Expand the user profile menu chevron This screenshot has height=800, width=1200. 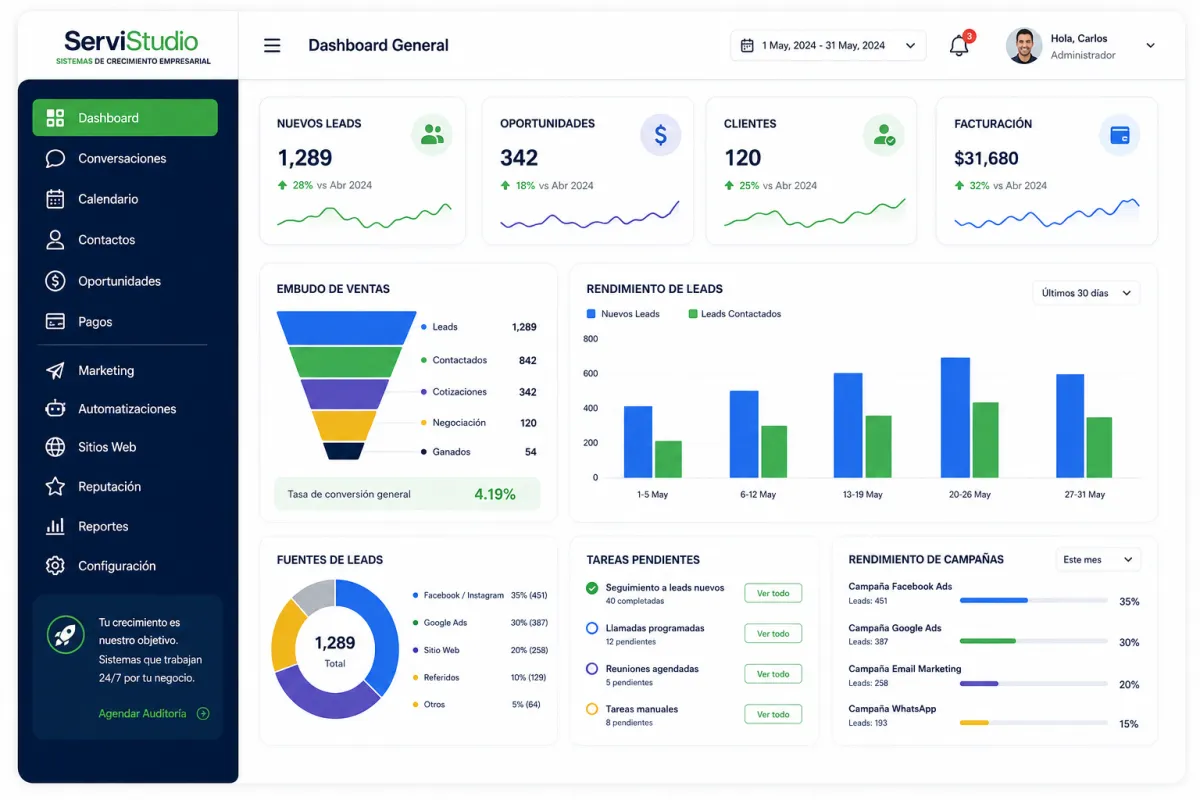[1150, 45]
